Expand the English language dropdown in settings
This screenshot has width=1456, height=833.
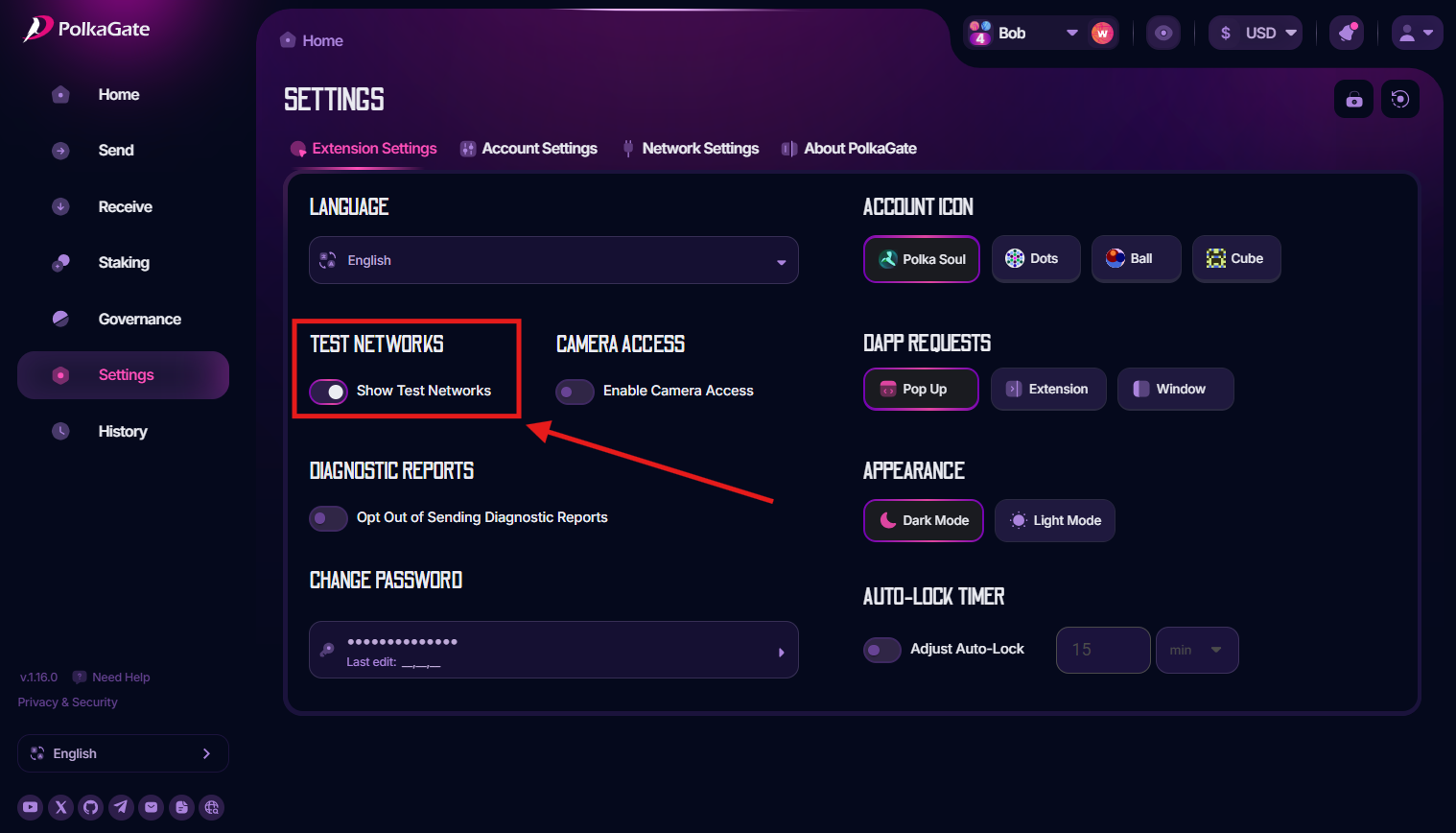553,260
